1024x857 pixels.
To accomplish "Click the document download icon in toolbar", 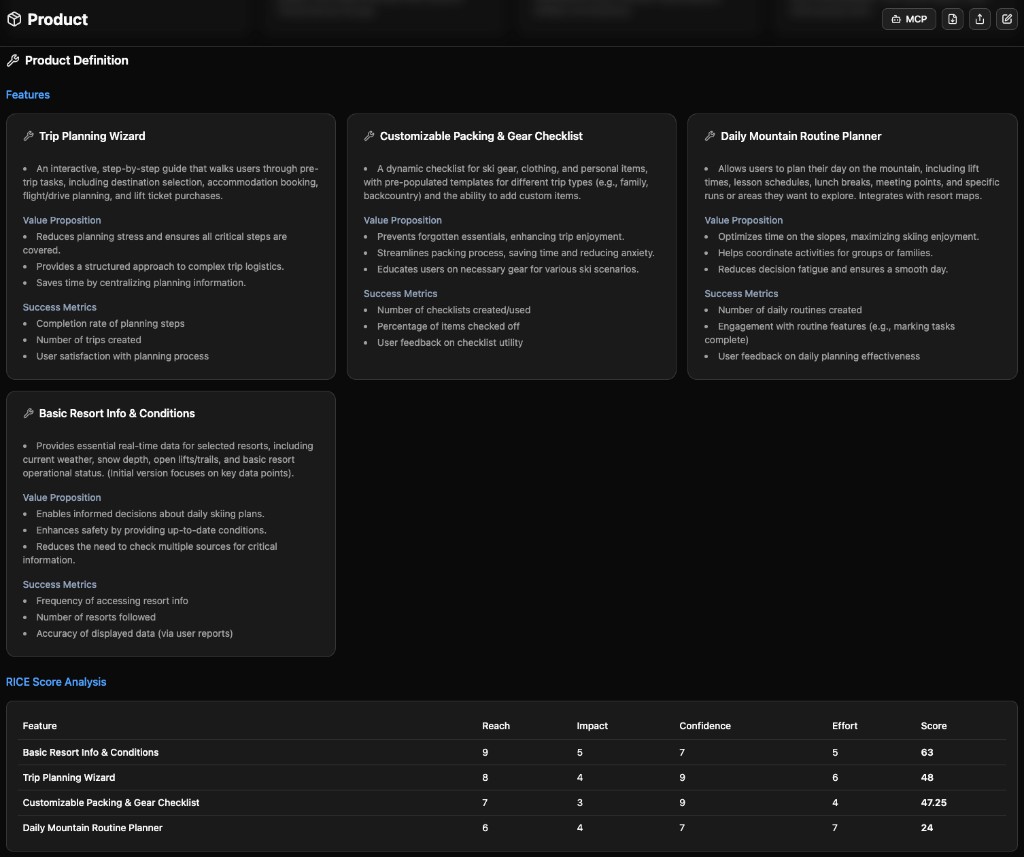I will pyautogui.click(x=952, y=19).
